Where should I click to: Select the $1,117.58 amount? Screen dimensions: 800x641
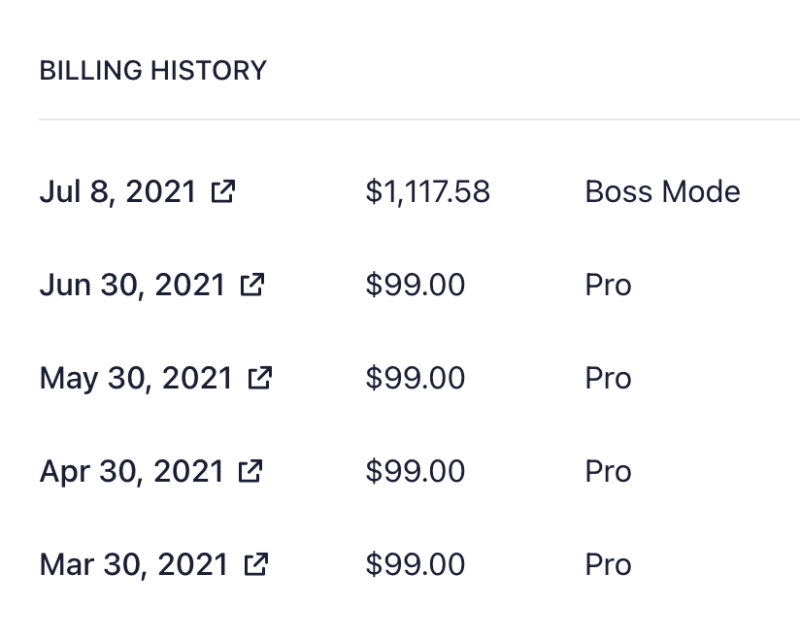428,192
